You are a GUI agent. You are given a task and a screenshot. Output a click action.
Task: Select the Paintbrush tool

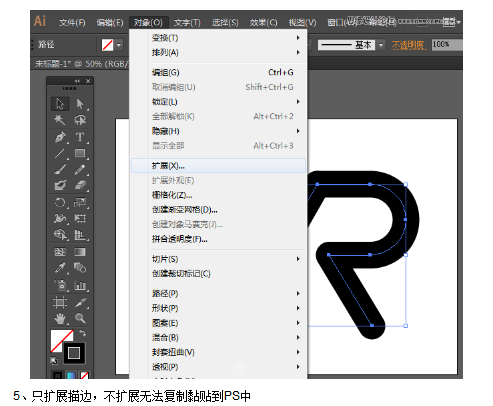coord(60,169)
